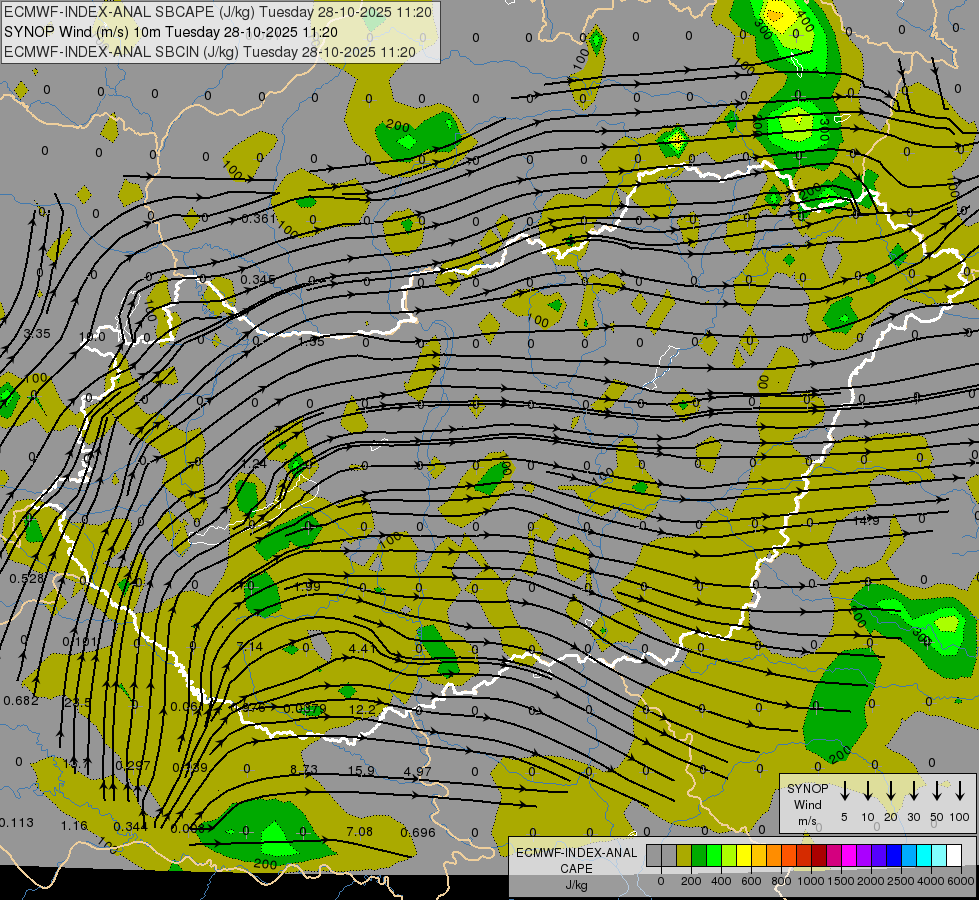Screen dimensions: 979x900
Task: Click the data value 8.73
Action: point(303,769)
